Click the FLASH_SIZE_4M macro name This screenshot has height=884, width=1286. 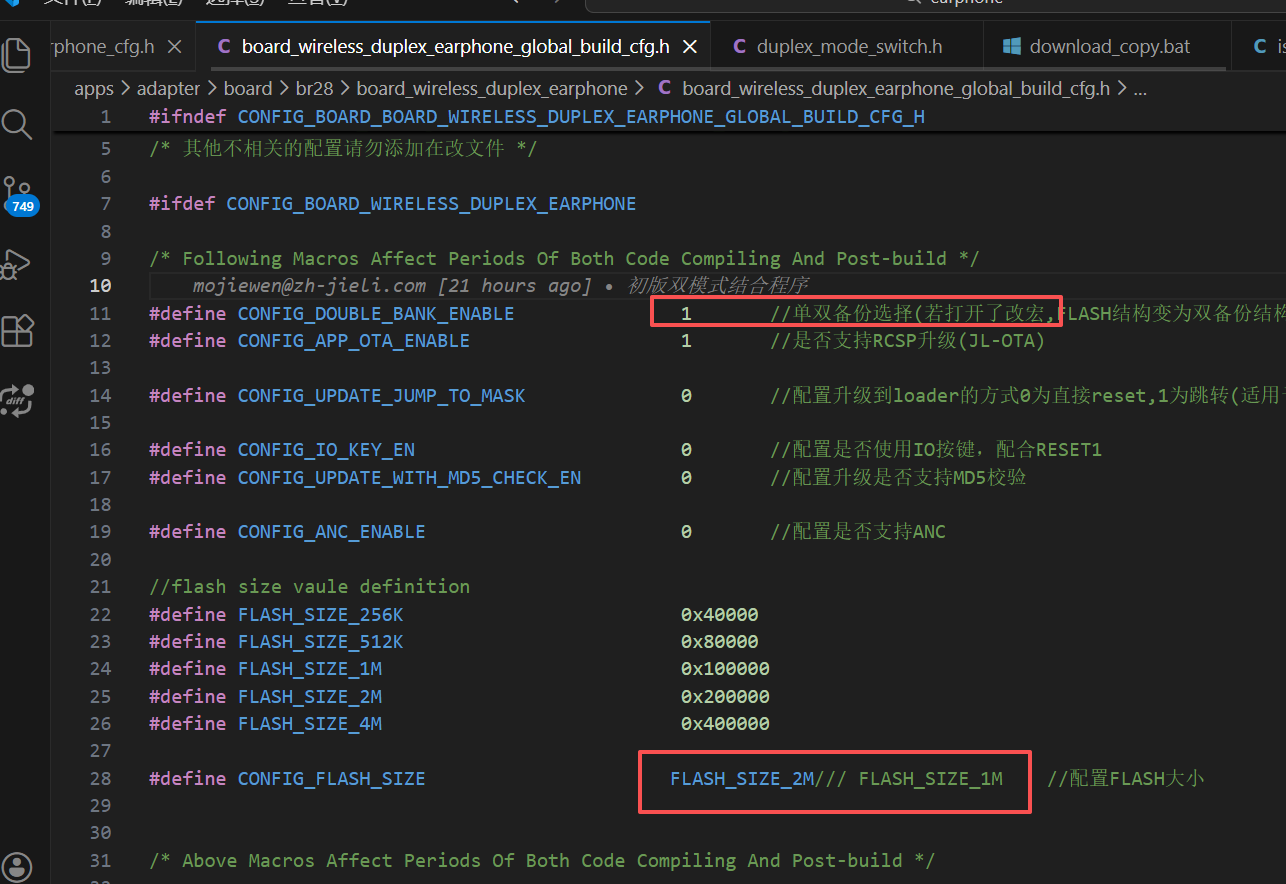[x=310, y=723]
